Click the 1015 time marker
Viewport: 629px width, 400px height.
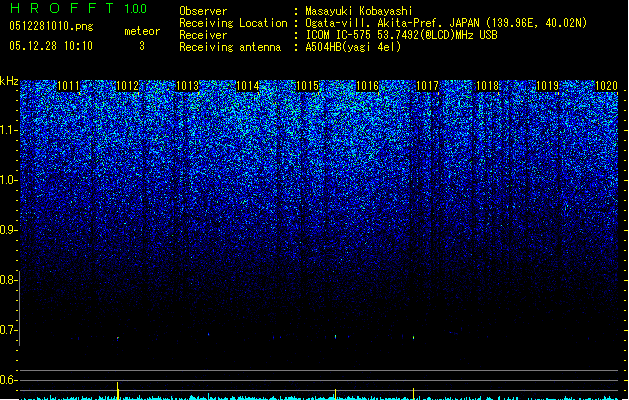tap(307, 86)
